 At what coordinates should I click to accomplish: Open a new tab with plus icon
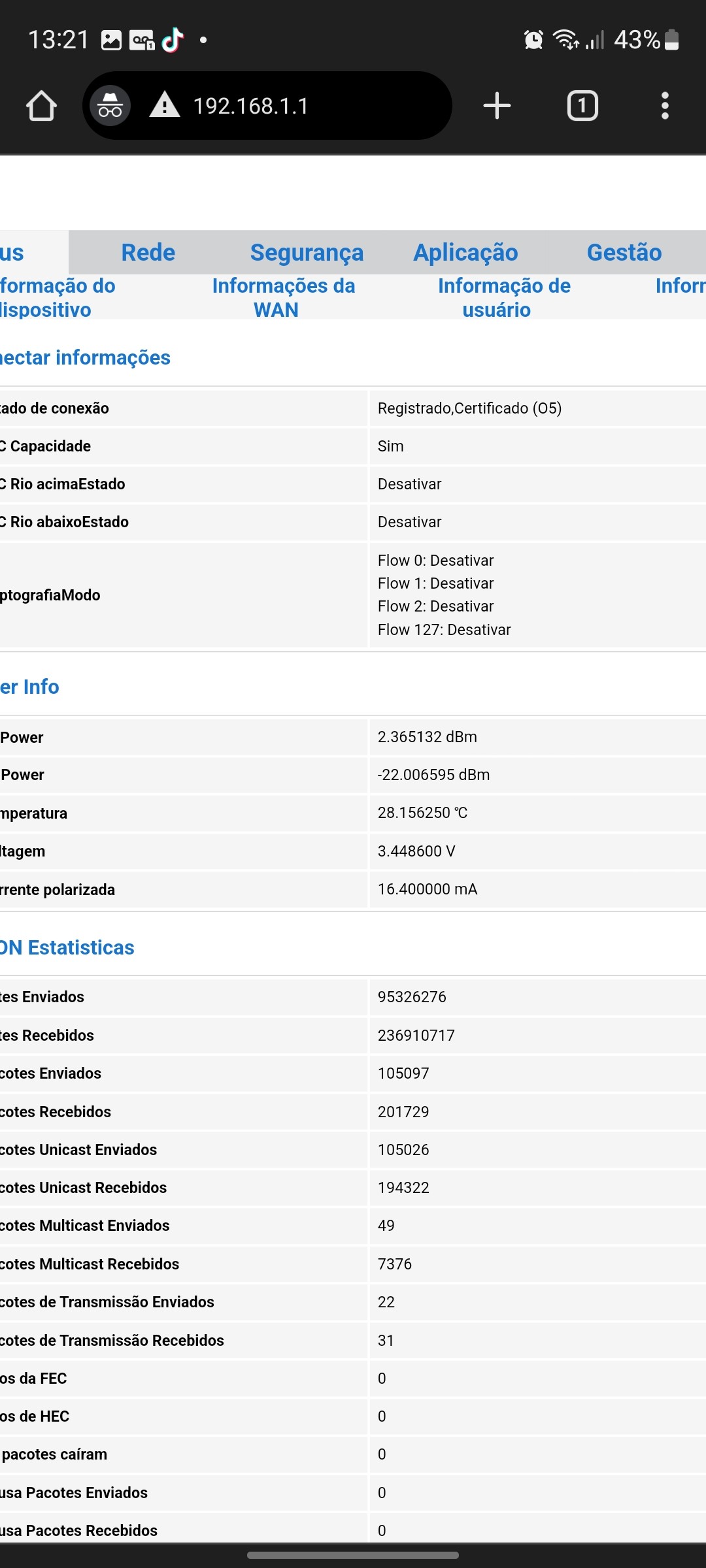497,106
